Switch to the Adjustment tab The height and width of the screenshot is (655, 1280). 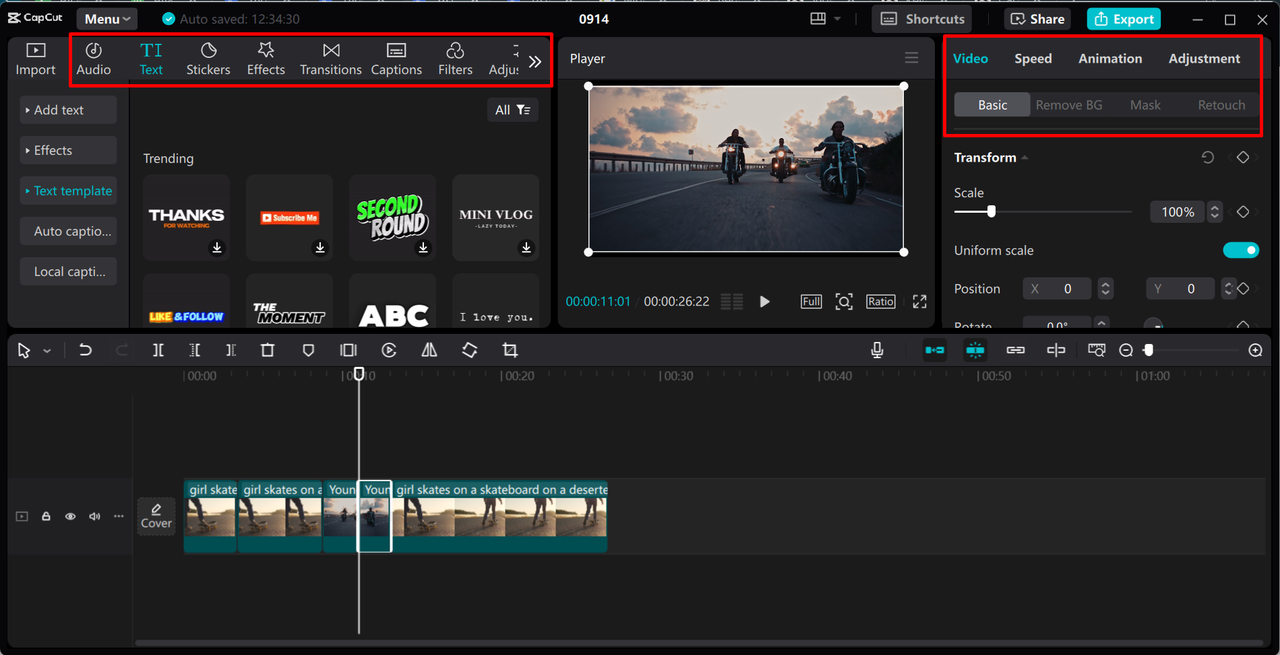[x=1204, y=59]
